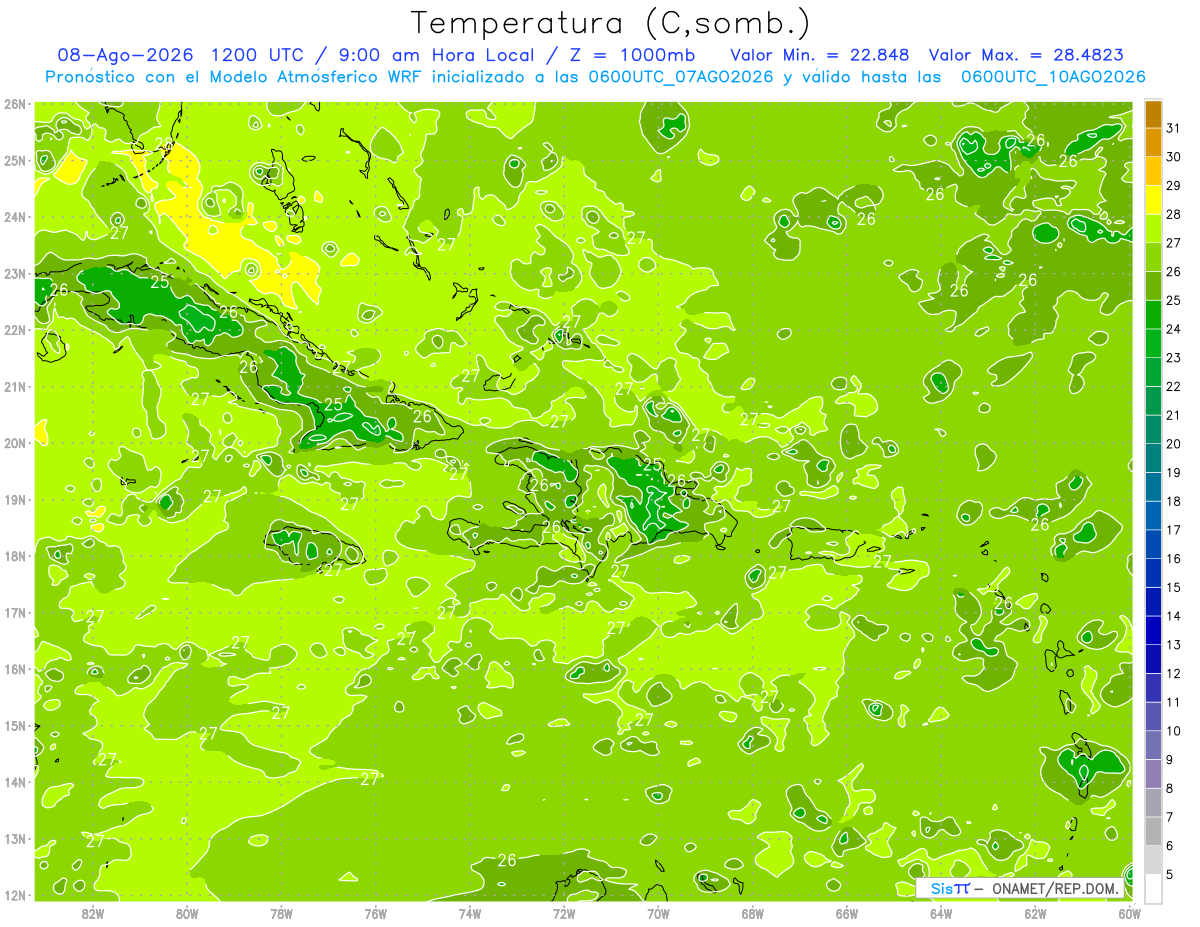1200x927 pixels.
Task: Click the '72W' longitude axis label
Action: click(563, 914)
